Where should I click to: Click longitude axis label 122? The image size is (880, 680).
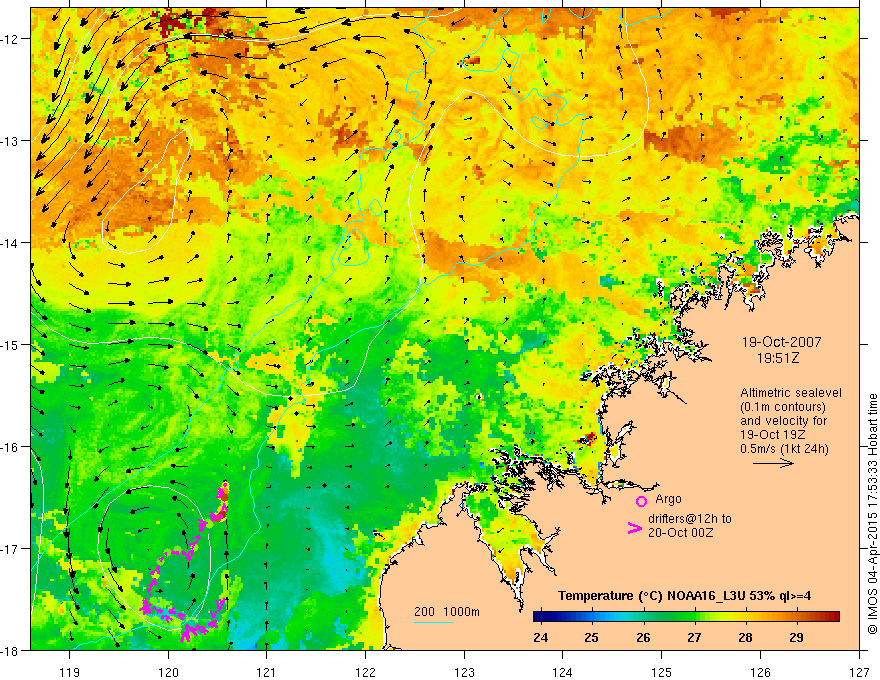(365, 672)
